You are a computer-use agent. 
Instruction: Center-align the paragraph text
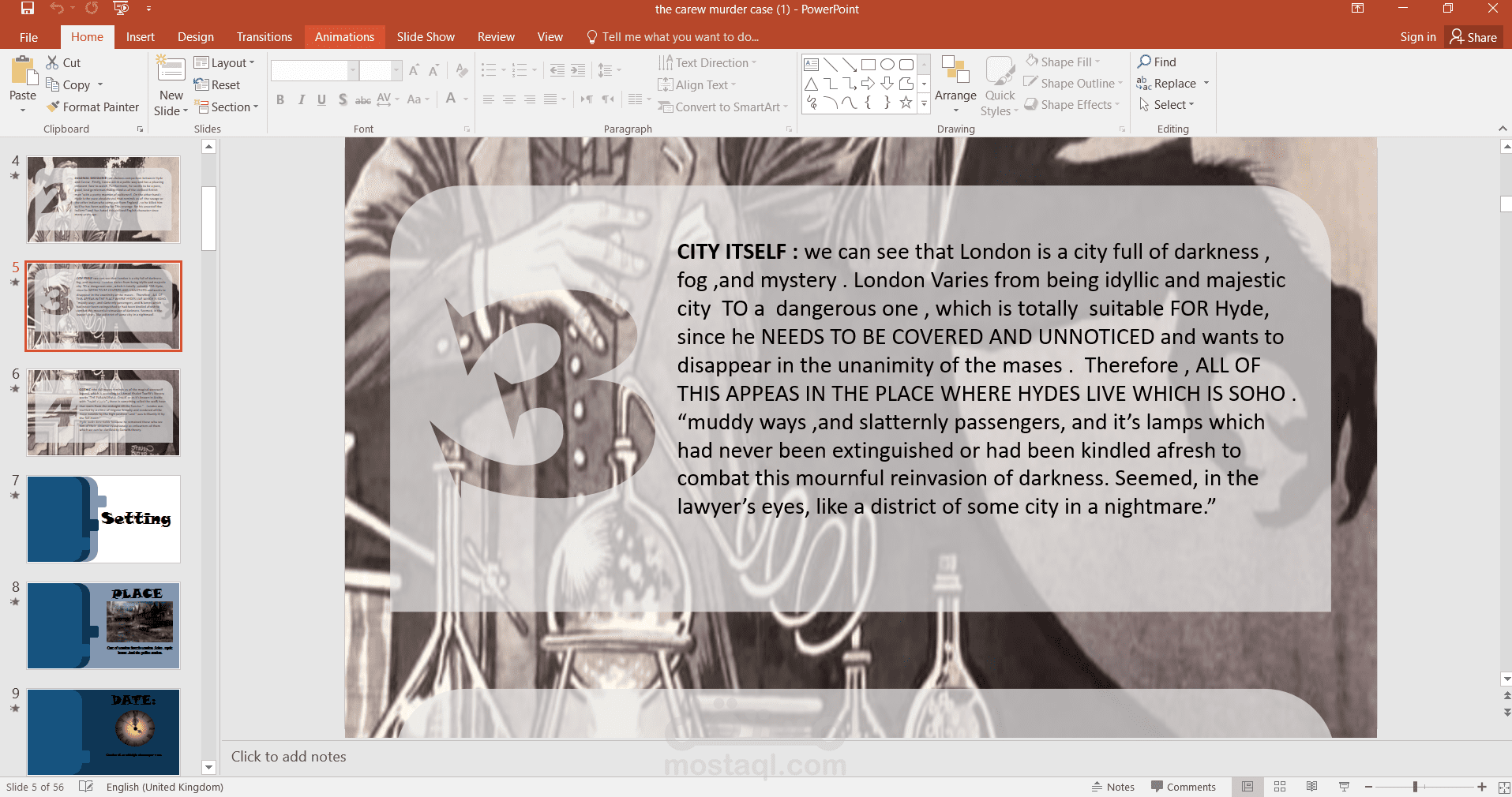click(509, 99)
